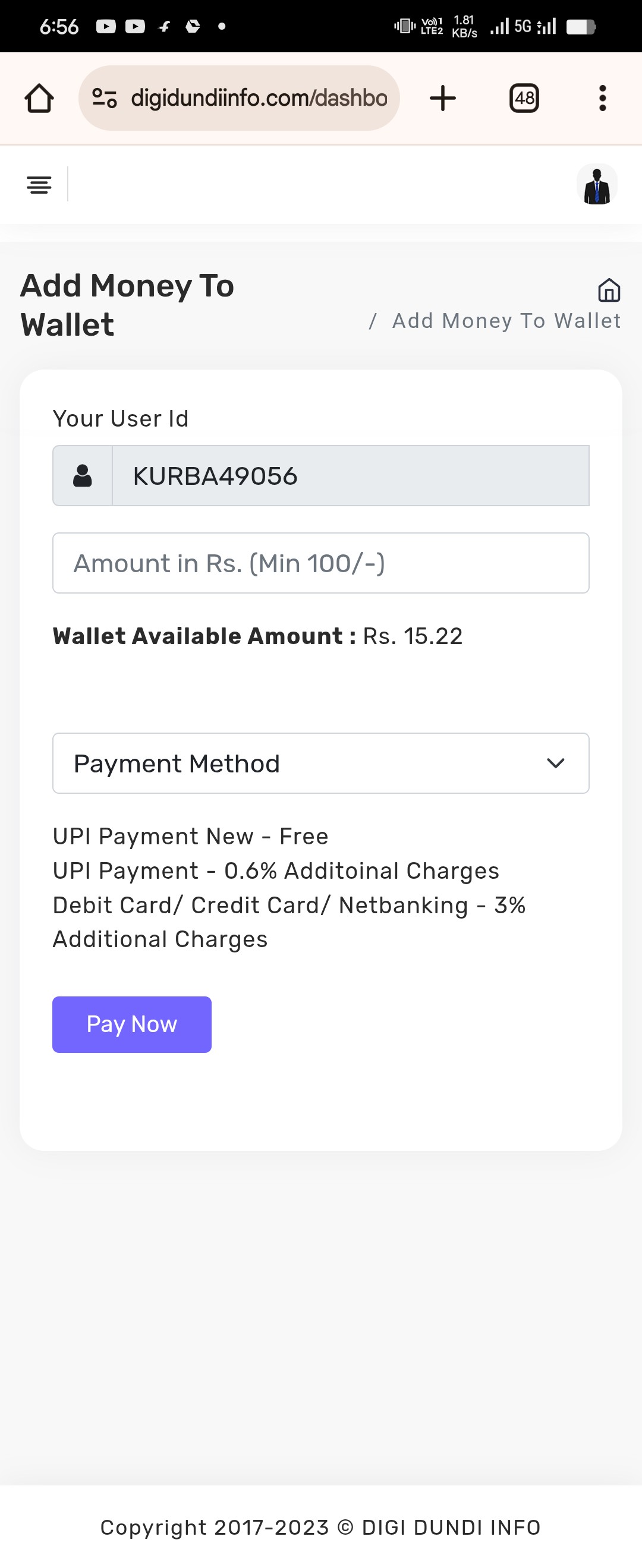Open the tab switcher showing 48 tabs
This screenshot has height=1568, width=642.
tap(524, 98)
